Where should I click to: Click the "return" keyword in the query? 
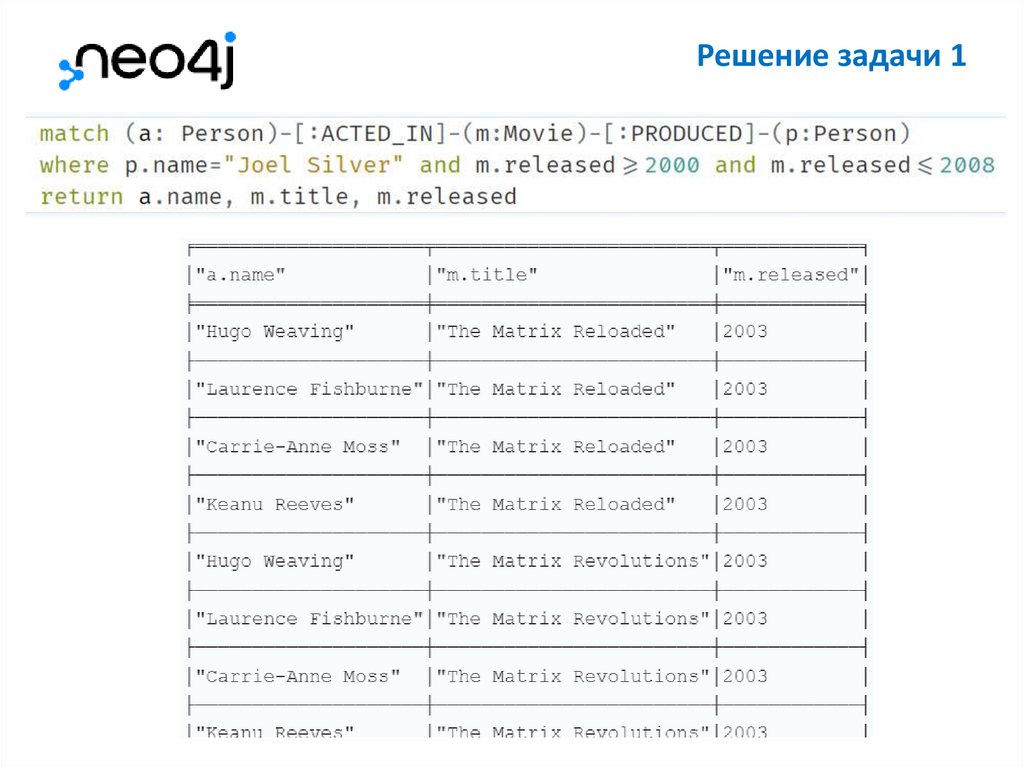(81, 197)
